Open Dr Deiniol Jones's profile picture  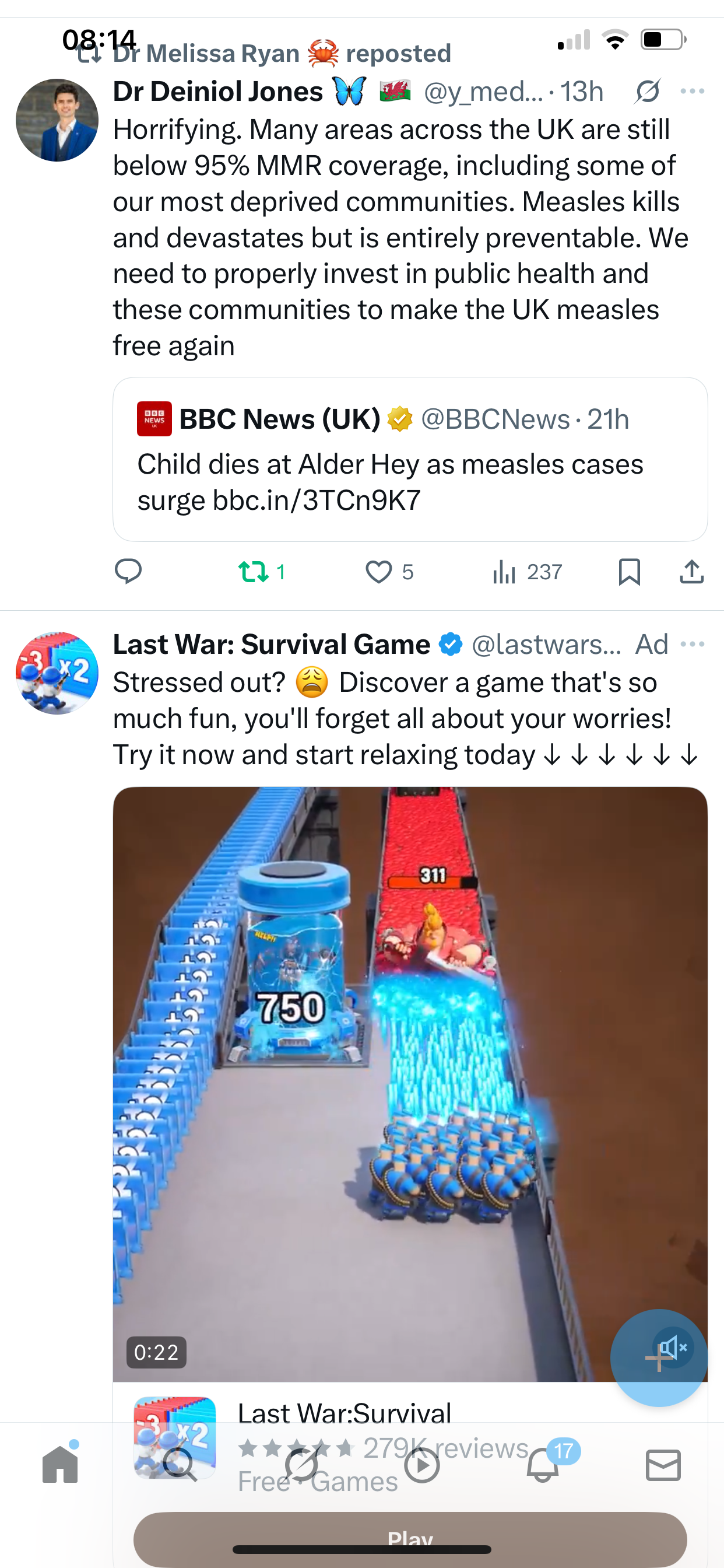point(57,120)
